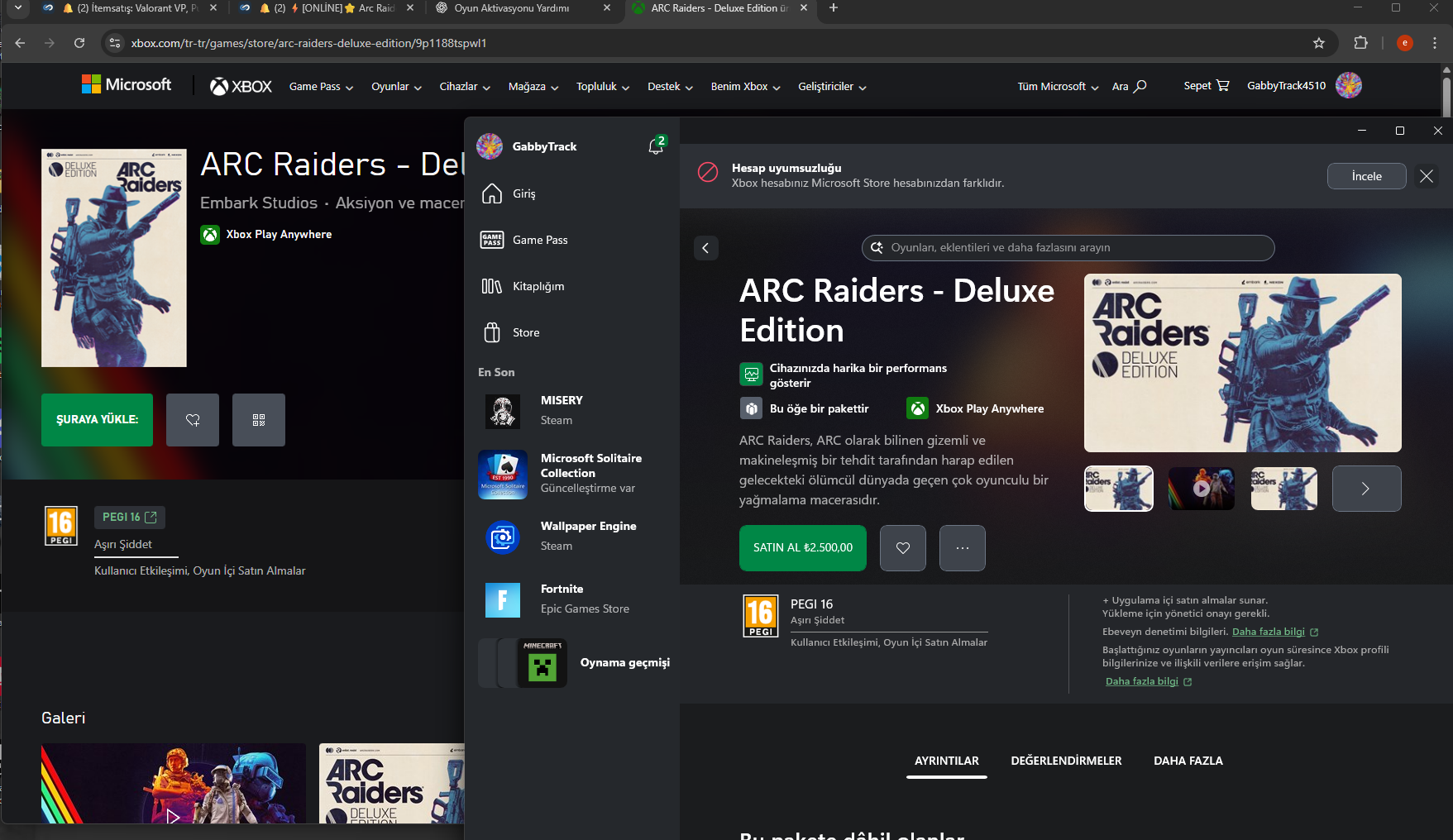Add to wishlist in Xbox app
The width and height of the screenshot is (1453, 840).
903,547
